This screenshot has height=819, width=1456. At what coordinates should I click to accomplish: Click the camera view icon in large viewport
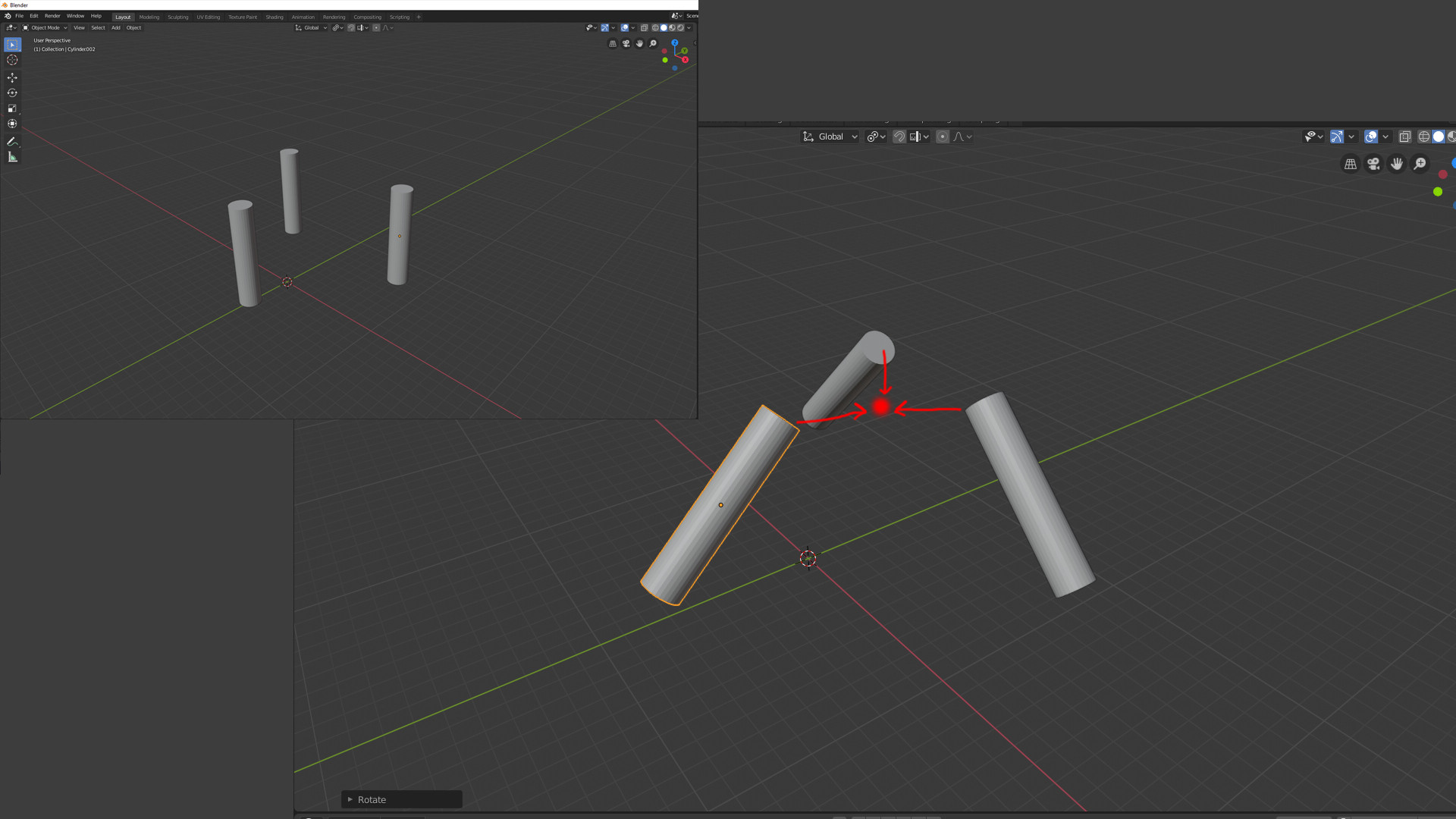point(1373,164)
